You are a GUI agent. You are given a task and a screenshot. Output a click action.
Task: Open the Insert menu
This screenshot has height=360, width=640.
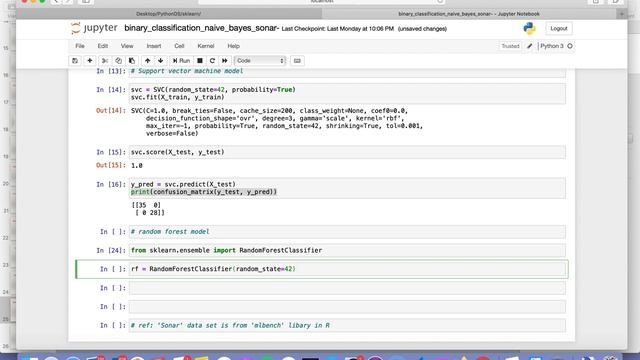coord(154,46)
